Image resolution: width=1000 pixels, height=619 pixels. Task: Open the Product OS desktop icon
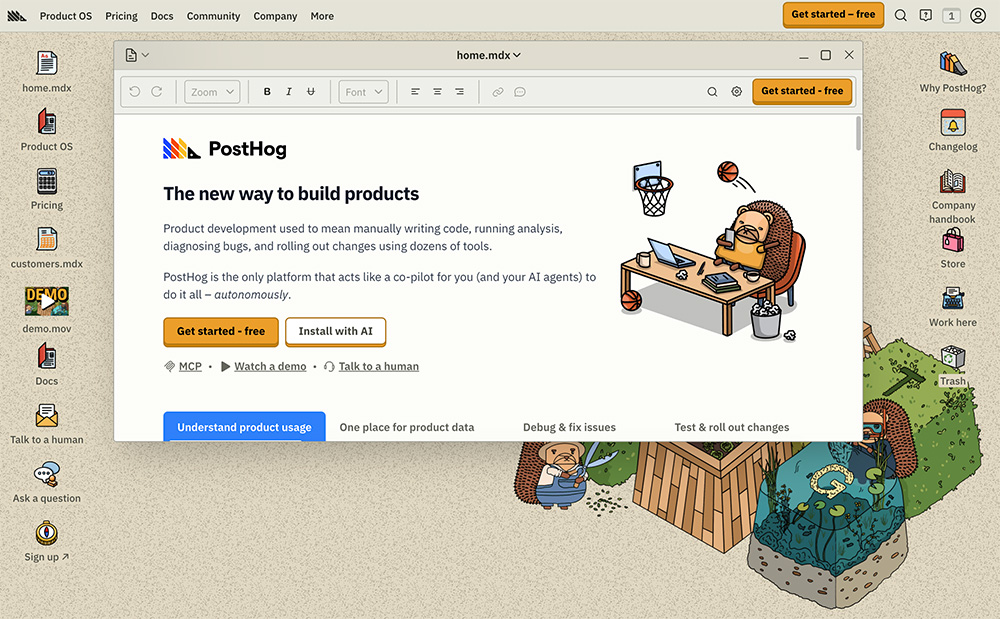(47, 122)
